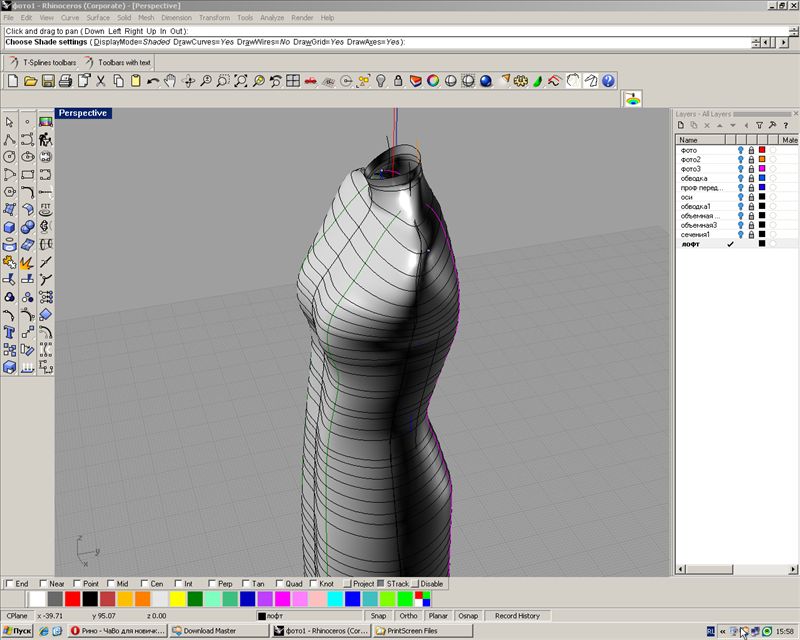This screenshot has width=800, height=640.
Task: Click the Save diskette icon in toolbar
Action: click(x=48, y=80)
